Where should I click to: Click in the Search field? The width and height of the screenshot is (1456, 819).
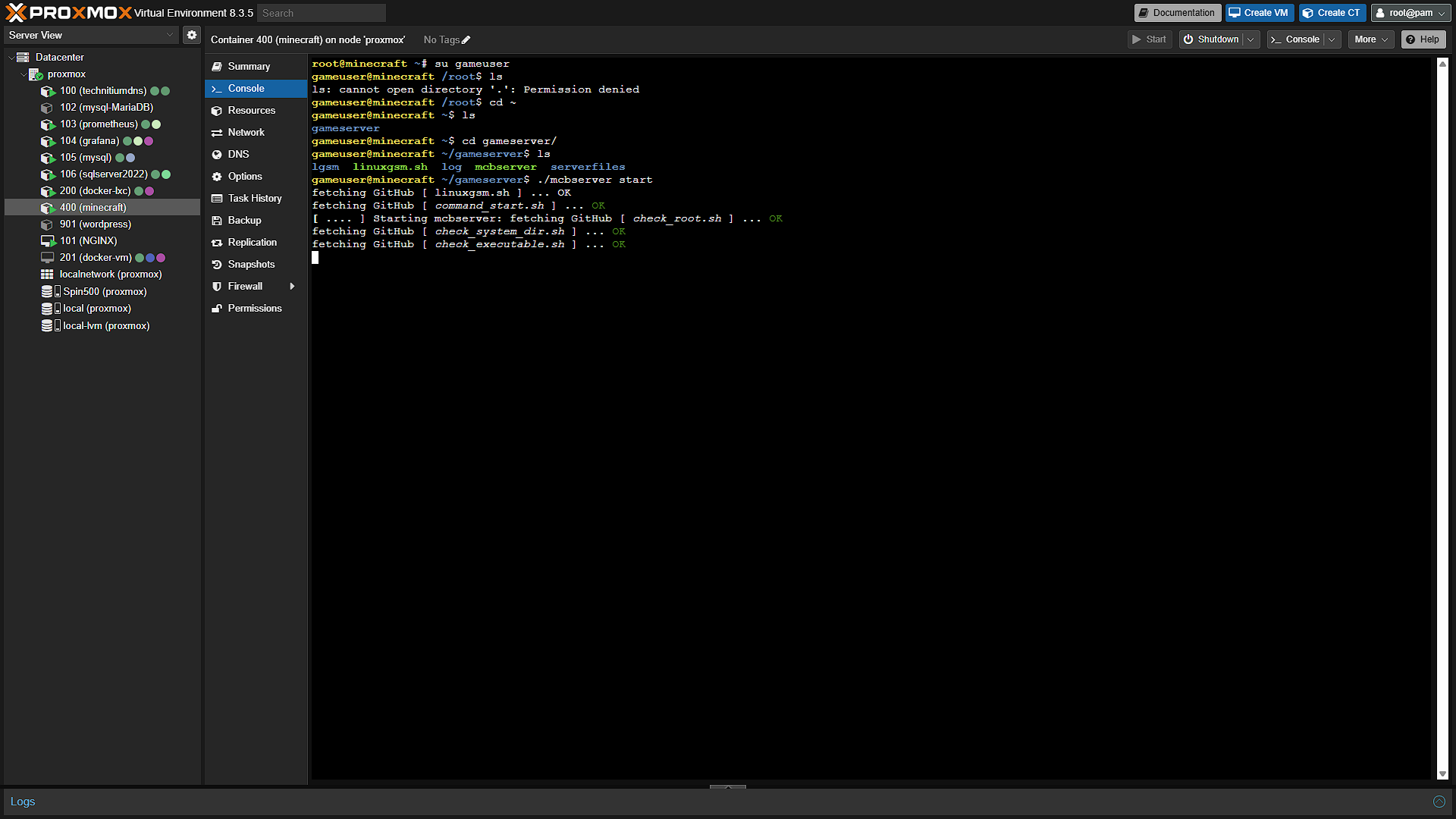coord(322,13)
